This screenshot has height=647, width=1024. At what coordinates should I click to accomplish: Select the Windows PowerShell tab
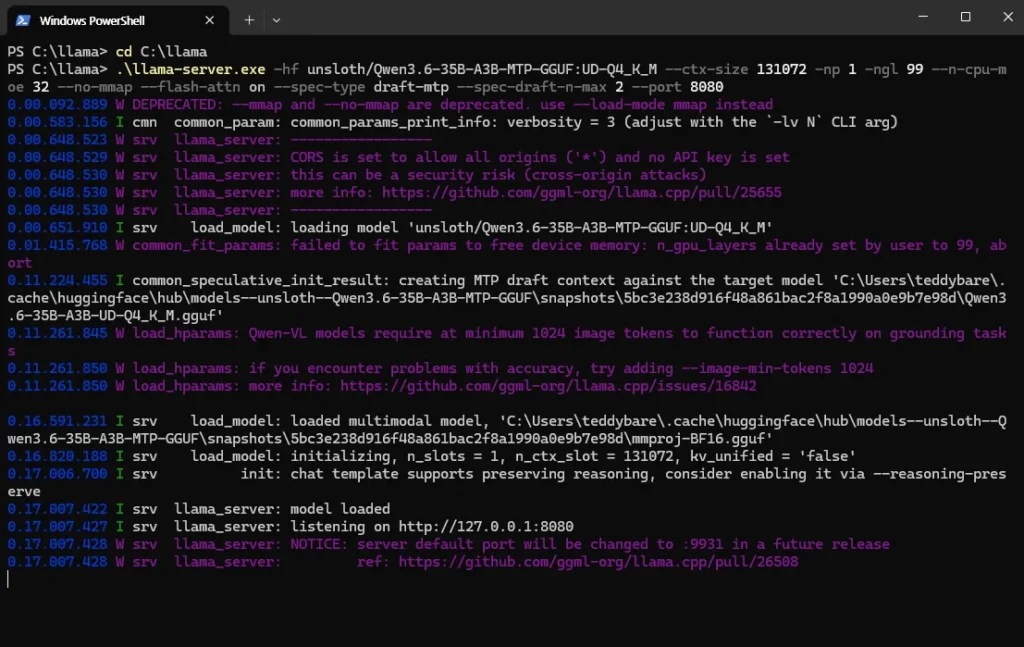click(118, 20)
